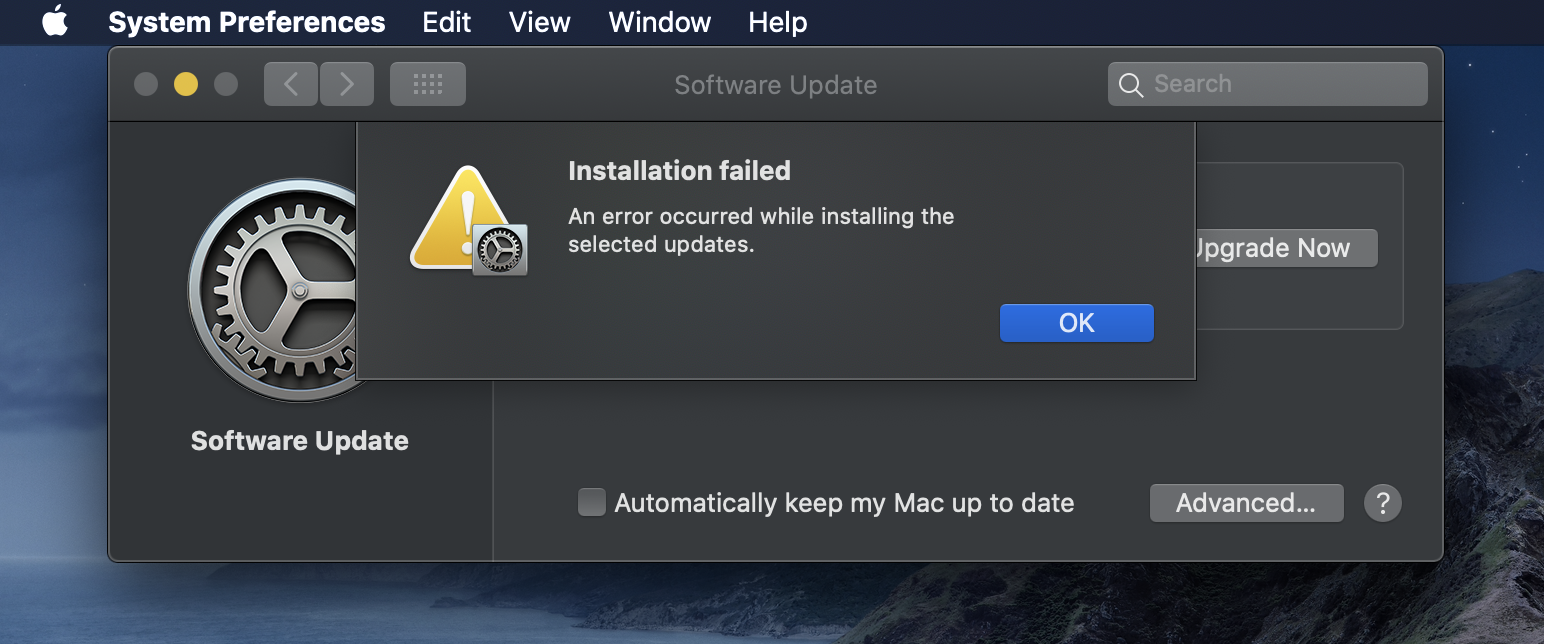Viewport: 1544px width, 644px height.
Task: Click the magnifying glass search icon
Action: [1131, 85]
